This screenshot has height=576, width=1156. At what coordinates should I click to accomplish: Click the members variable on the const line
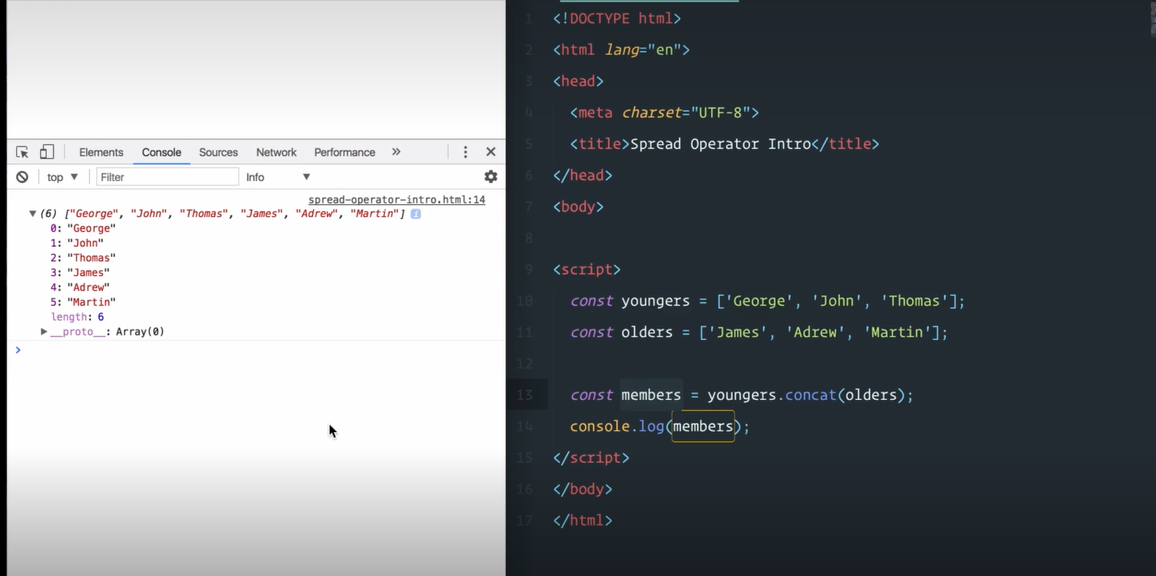651,395
